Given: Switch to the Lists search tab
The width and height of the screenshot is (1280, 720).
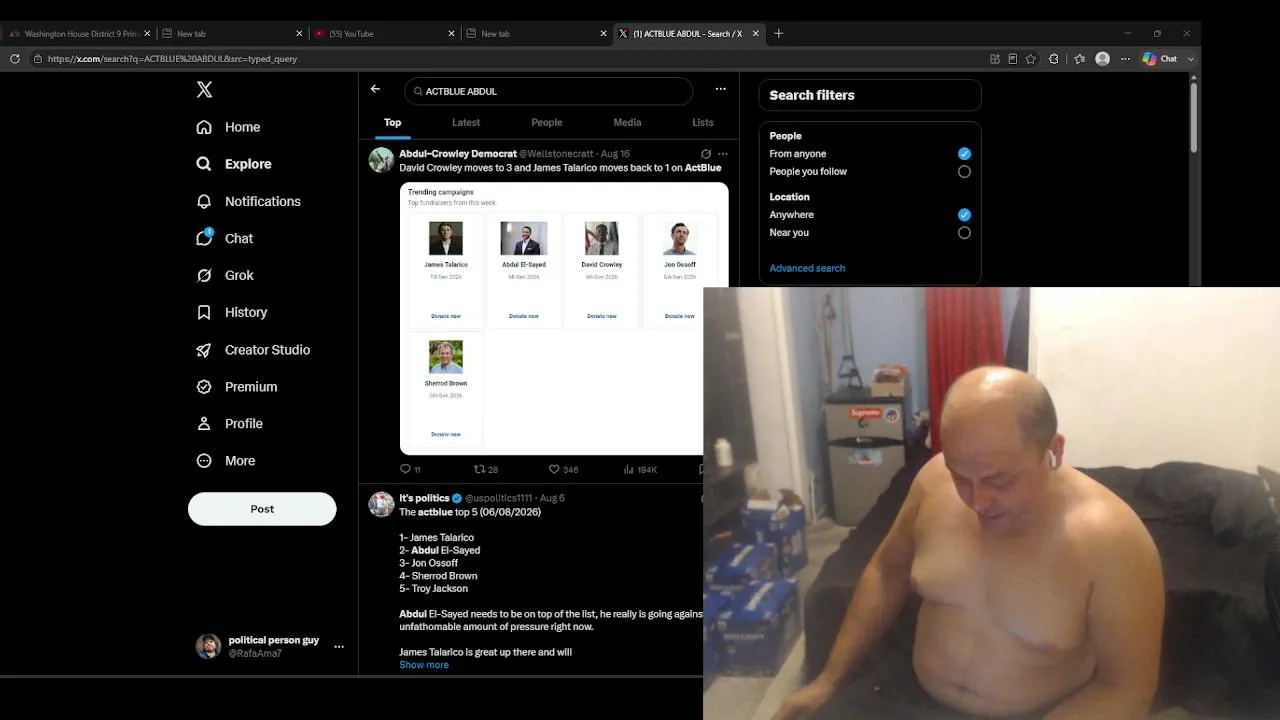Looking at the screenshot, I should point(703,122).
